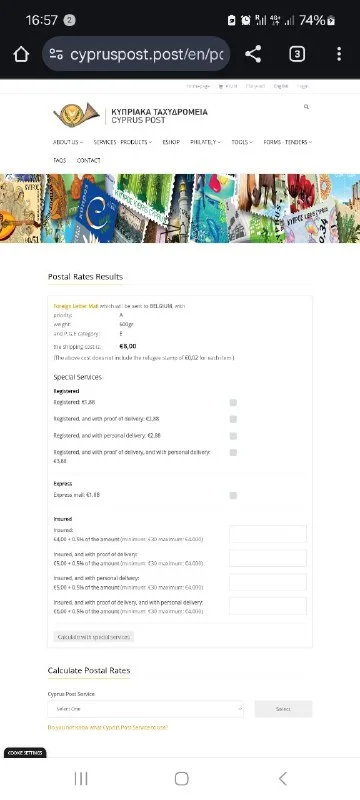
Task: Tick the Registered €1,88 checkbox
Action: (233, 403)
